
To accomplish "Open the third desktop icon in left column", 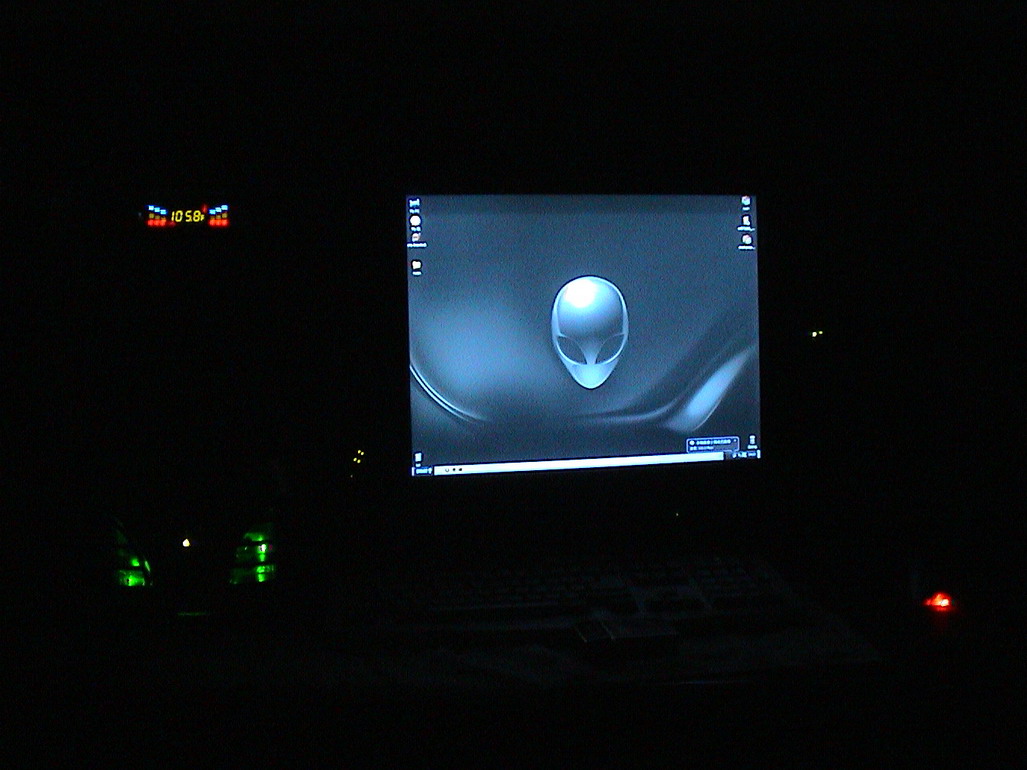I will click(415, 239).
